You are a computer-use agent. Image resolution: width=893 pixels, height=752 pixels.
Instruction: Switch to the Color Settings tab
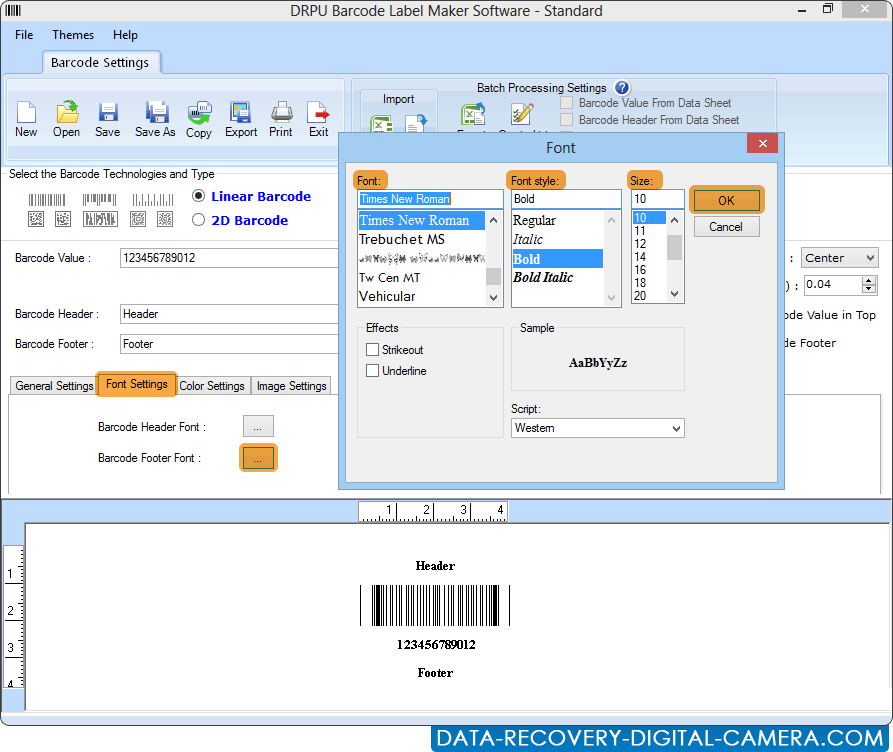(x=212, y=385)
